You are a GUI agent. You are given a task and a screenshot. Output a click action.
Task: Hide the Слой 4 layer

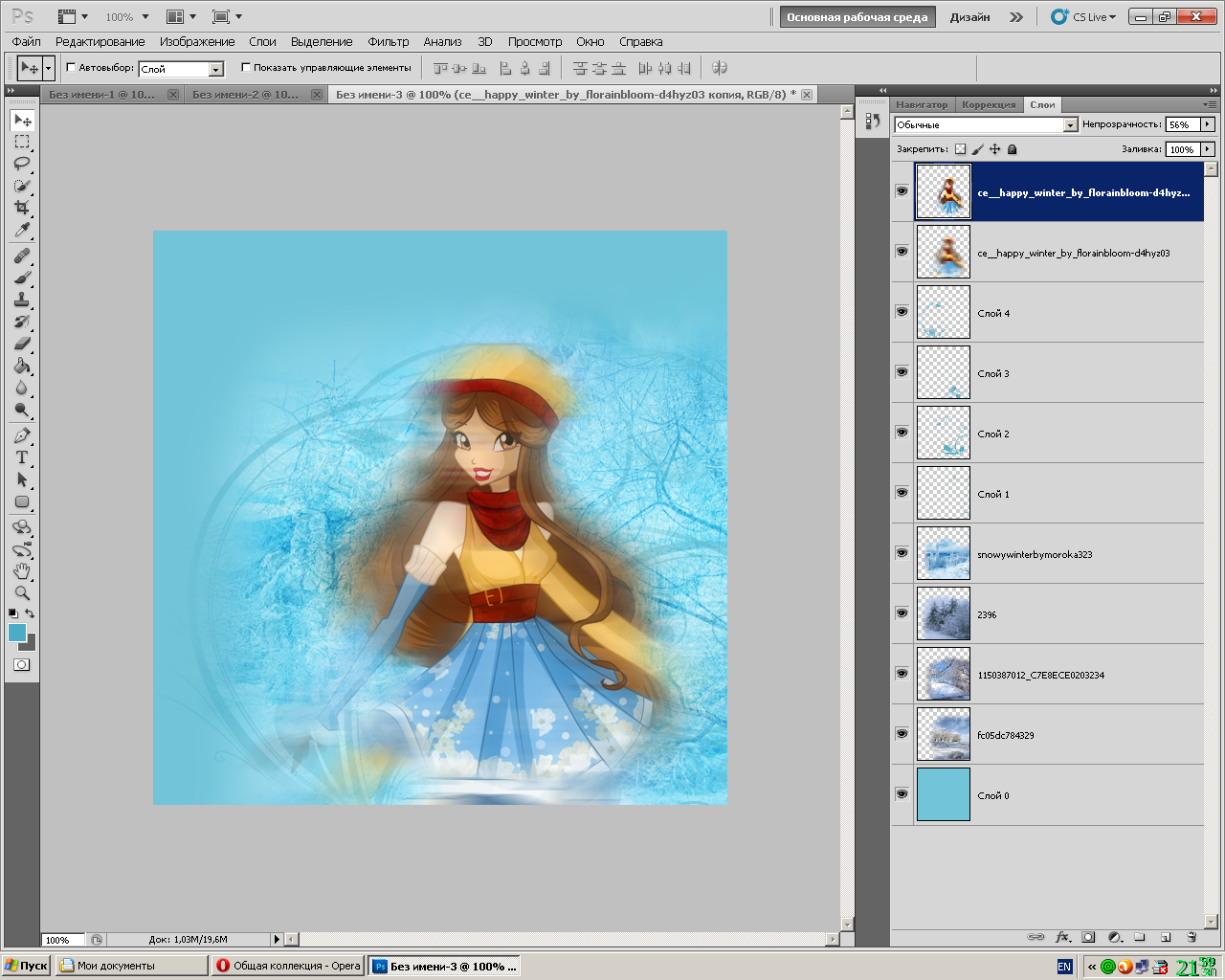pos(902,312)
